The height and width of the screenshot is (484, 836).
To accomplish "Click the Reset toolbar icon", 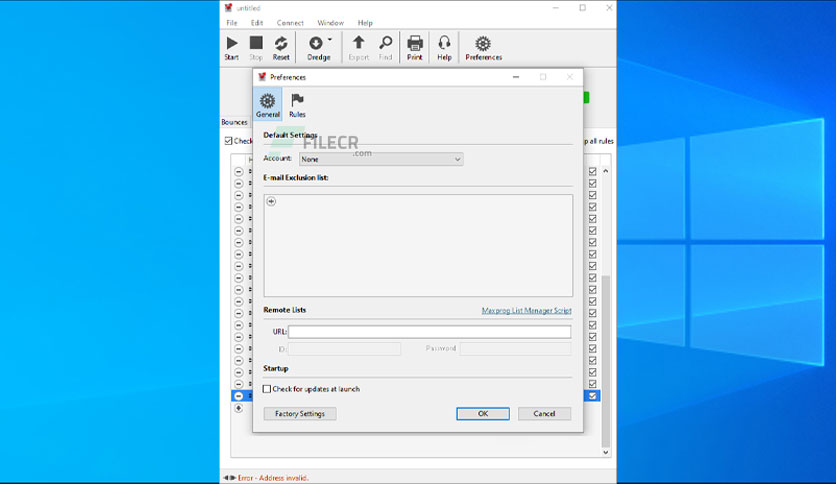I will click(x=281, y=47).
